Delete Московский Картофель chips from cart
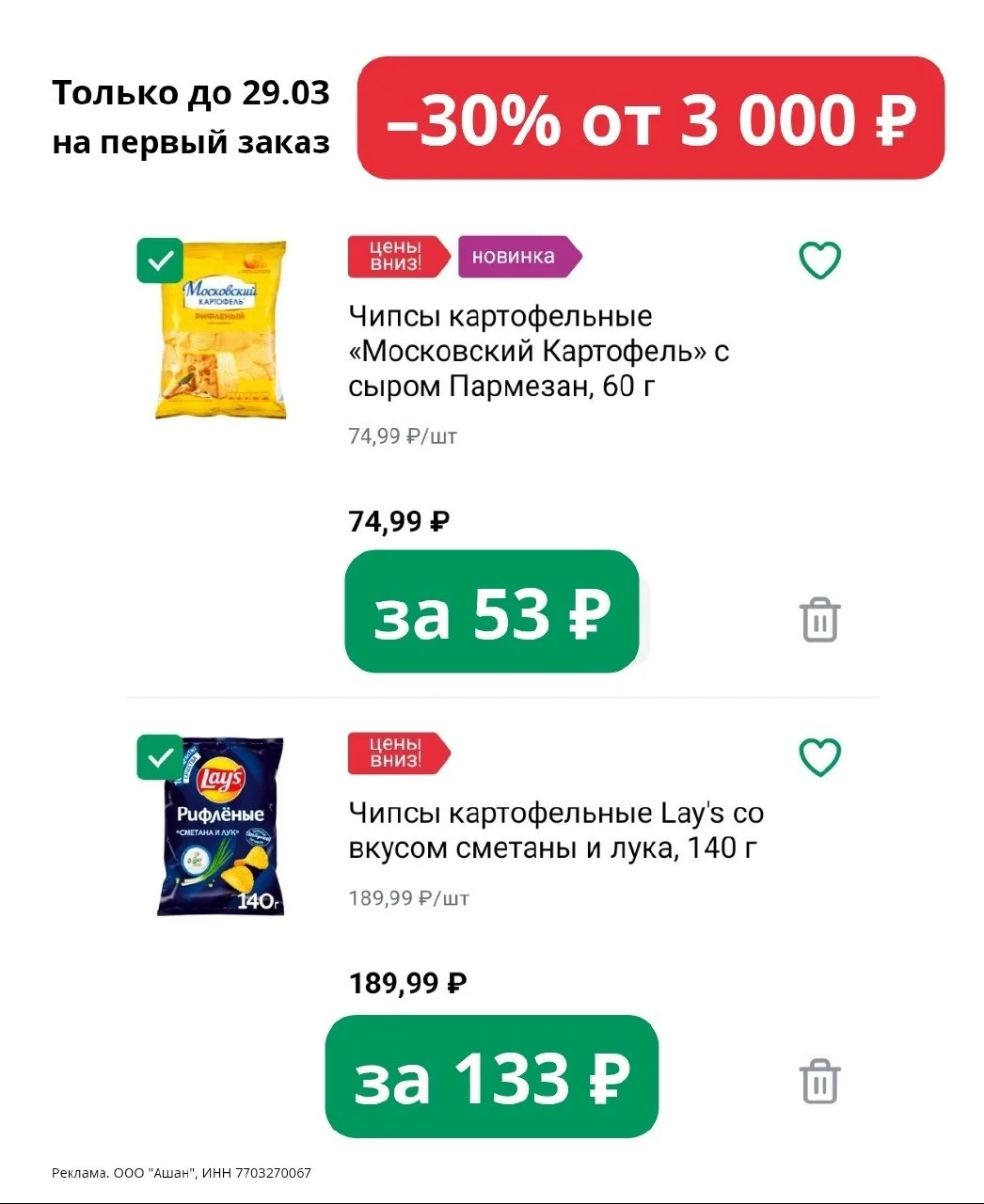The height and width of the screenshot is (1204, 984). (x=819, y=620)
